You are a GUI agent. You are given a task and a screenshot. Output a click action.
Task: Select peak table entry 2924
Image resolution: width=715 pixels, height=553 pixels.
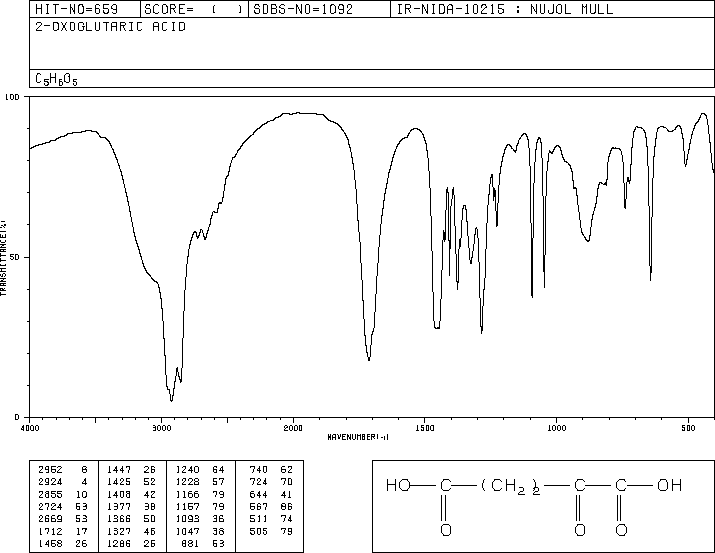(51, 482)
